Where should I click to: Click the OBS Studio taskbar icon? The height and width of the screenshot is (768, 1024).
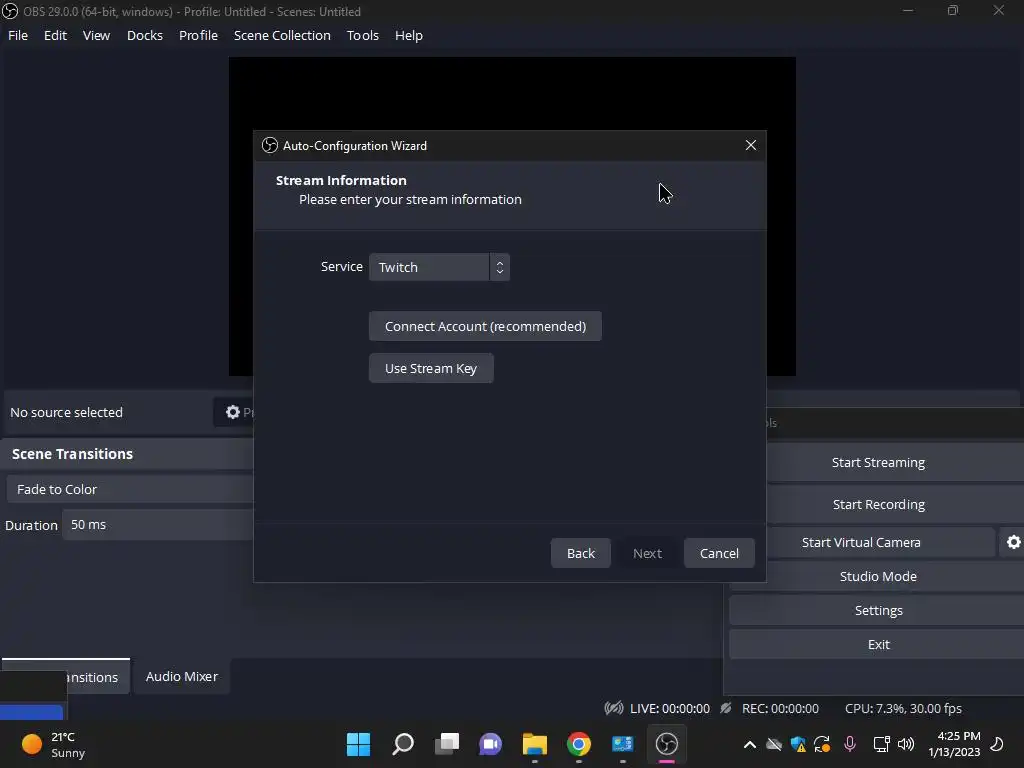point(667,744)
